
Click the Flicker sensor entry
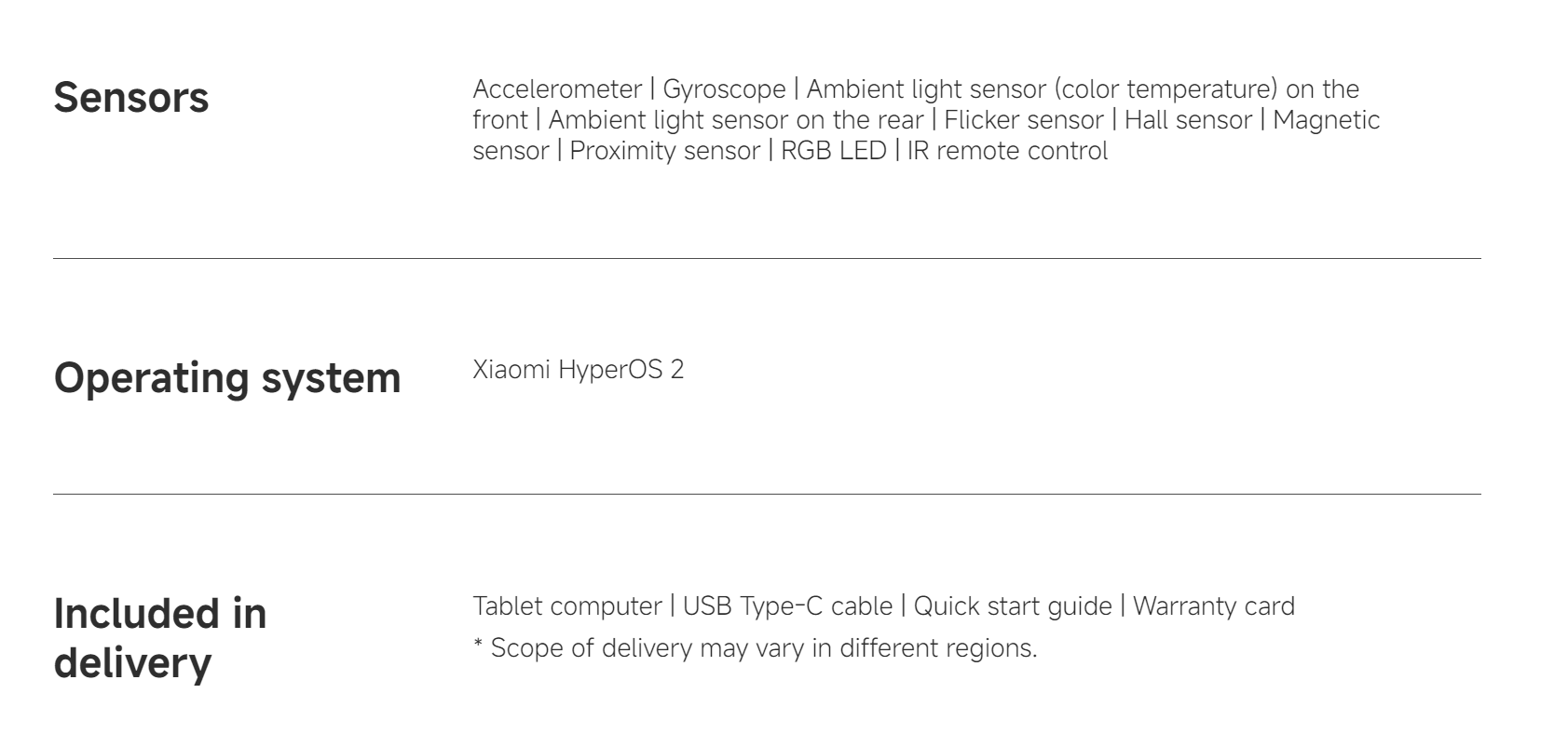1024,120
